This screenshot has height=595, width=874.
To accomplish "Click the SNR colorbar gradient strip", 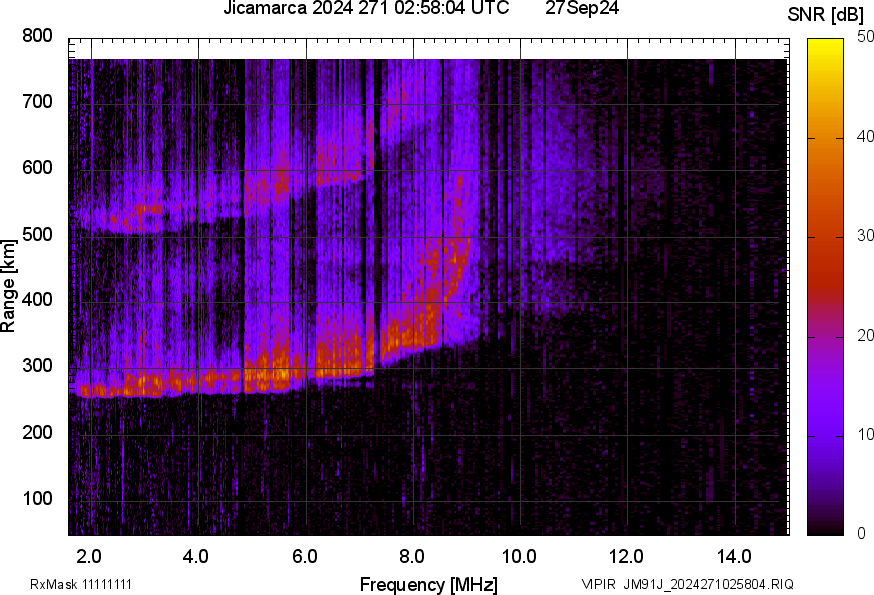I will 825,287.
